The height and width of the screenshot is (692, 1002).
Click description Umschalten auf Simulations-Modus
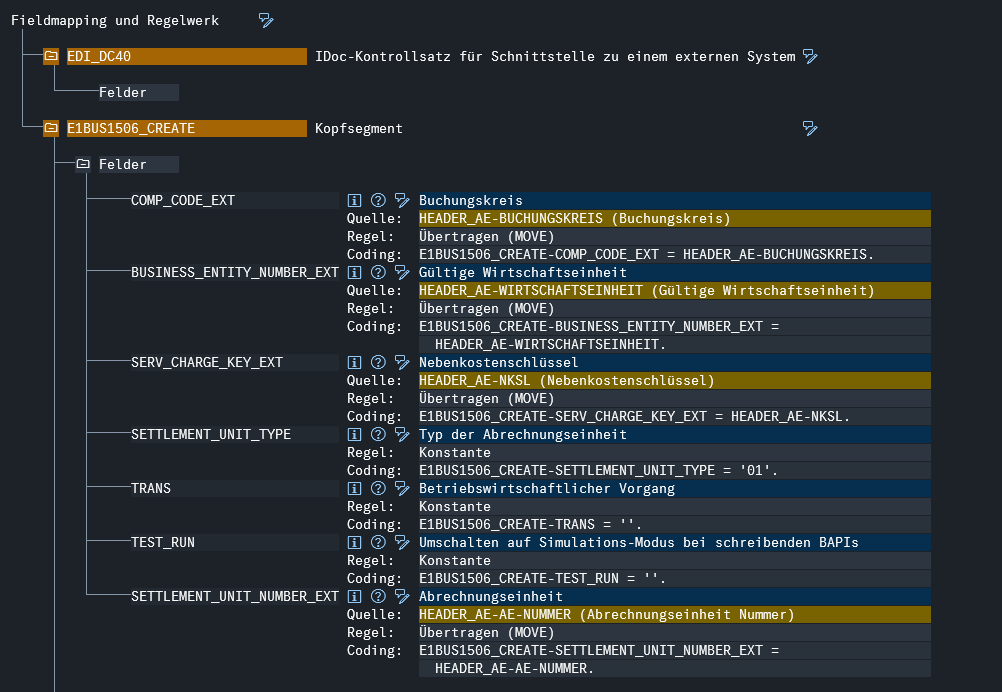click(x=675, y=542)
